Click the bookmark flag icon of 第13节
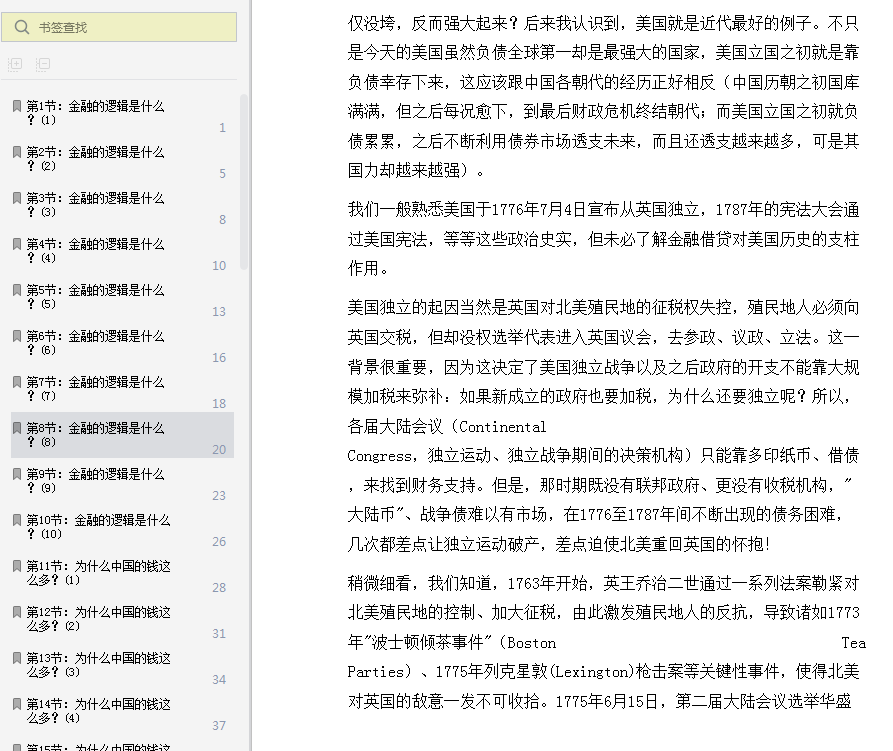Screen dimensions: 893x751 click(17, 658)
